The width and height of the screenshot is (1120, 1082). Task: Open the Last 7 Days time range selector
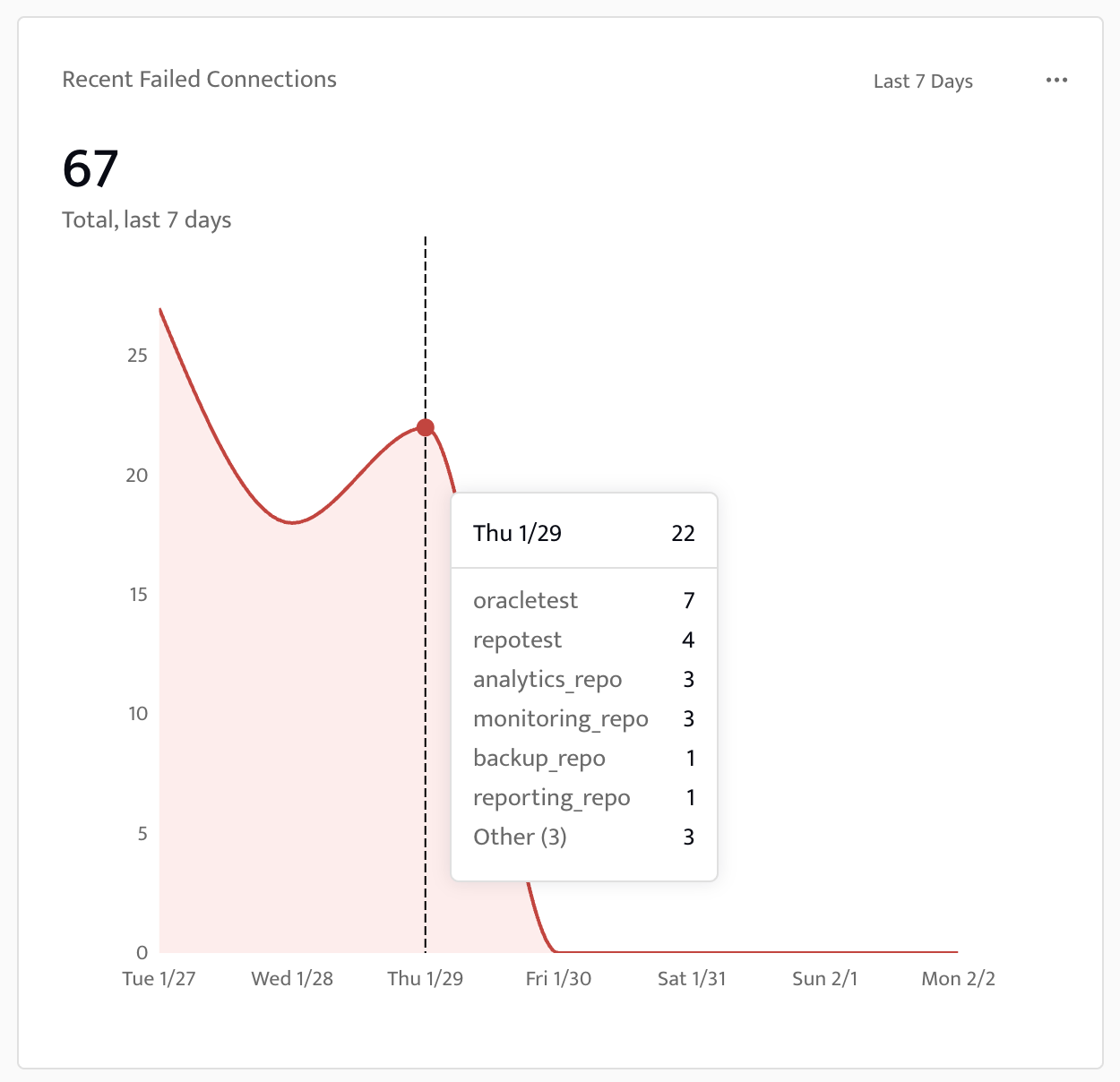pyautogui.click(x=922, y=81)
